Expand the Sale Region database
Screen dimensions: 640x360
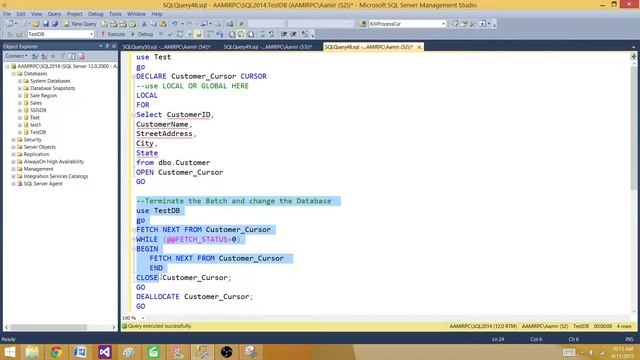click(x=20, y=96)
